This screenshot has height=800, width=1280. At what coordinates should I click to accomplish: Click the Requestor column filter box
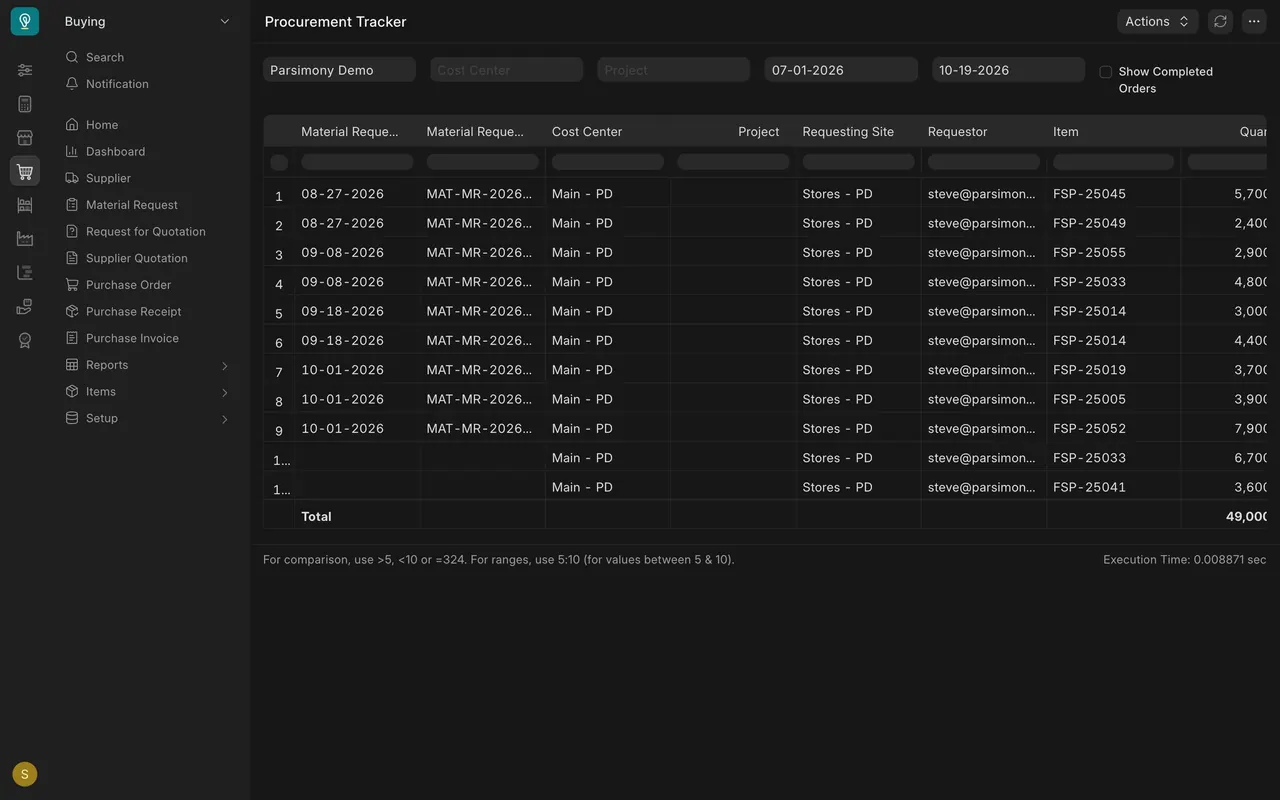pyautogui.click(x=984, y=162)
